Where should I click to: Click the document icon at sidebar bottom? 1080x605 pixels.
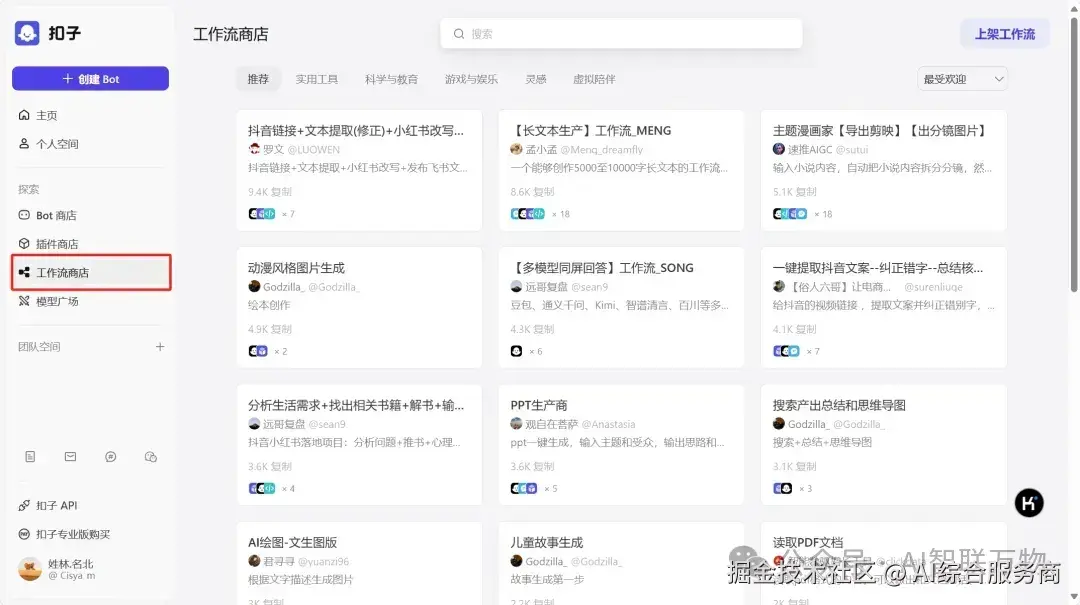[30, 457]
